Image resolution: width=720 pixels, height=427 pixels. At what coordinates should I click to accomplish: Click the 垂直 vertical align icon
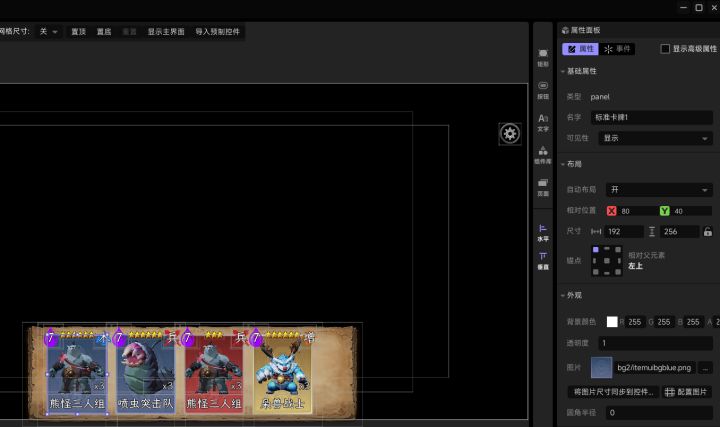(543, 260)
